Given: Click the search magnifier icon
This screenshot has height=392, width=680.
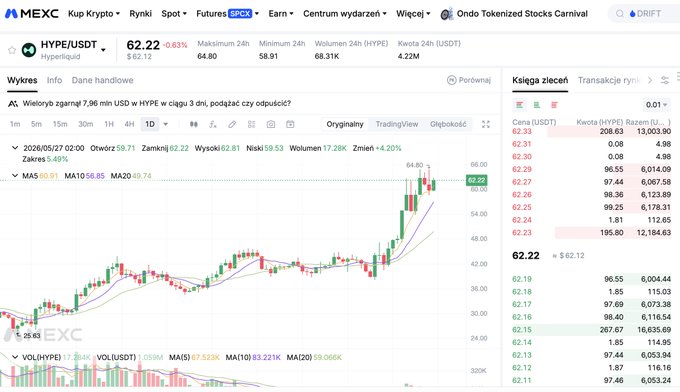Looking at the screenshot, I should coord(620,14).
